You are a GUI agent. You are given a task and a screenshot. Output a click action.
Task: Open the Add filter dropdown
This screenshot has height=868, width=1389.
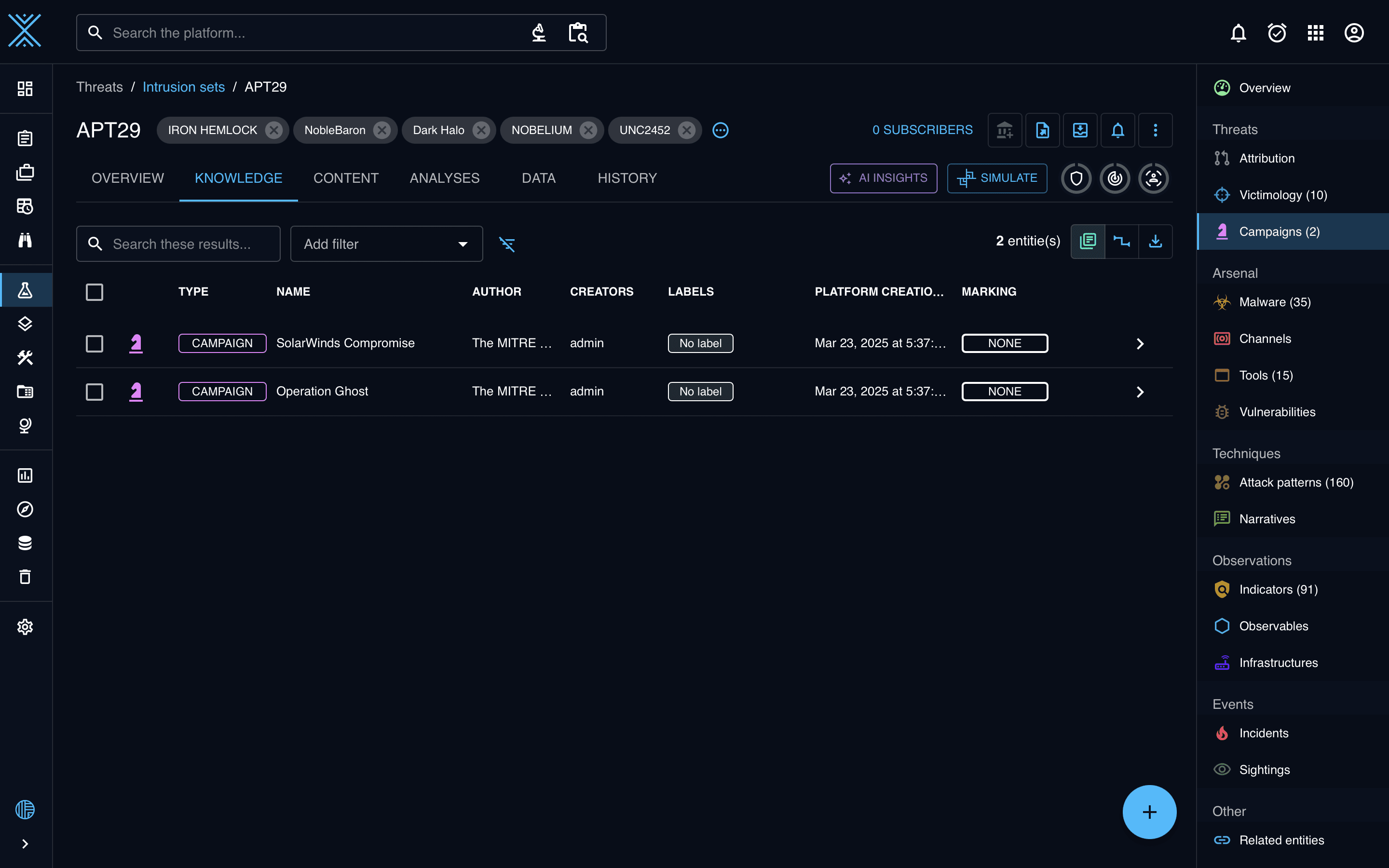(386, 244)
